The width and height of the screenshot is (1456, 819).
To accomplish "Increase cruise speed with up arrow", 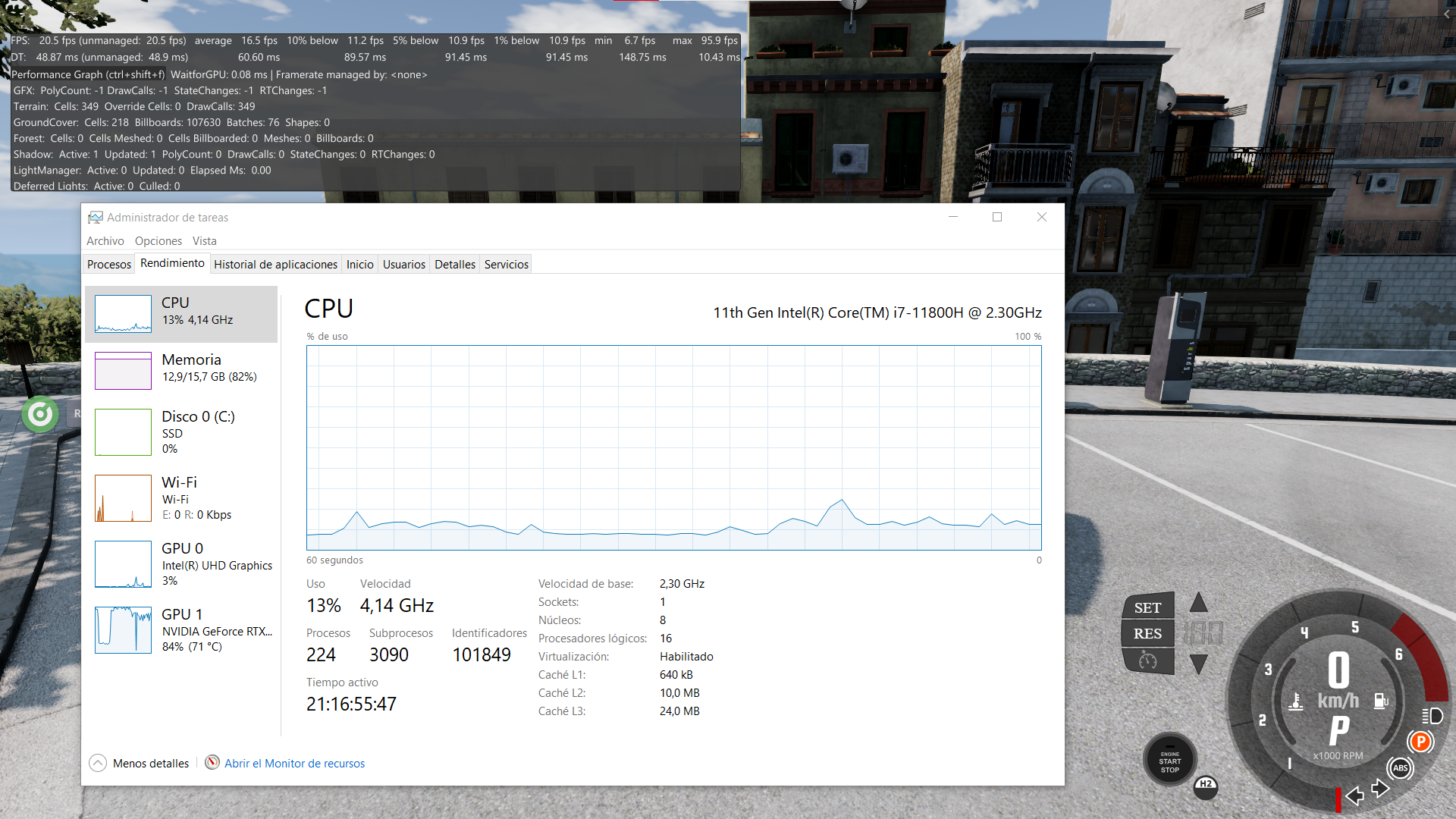I will click(x=1198, y=604).
